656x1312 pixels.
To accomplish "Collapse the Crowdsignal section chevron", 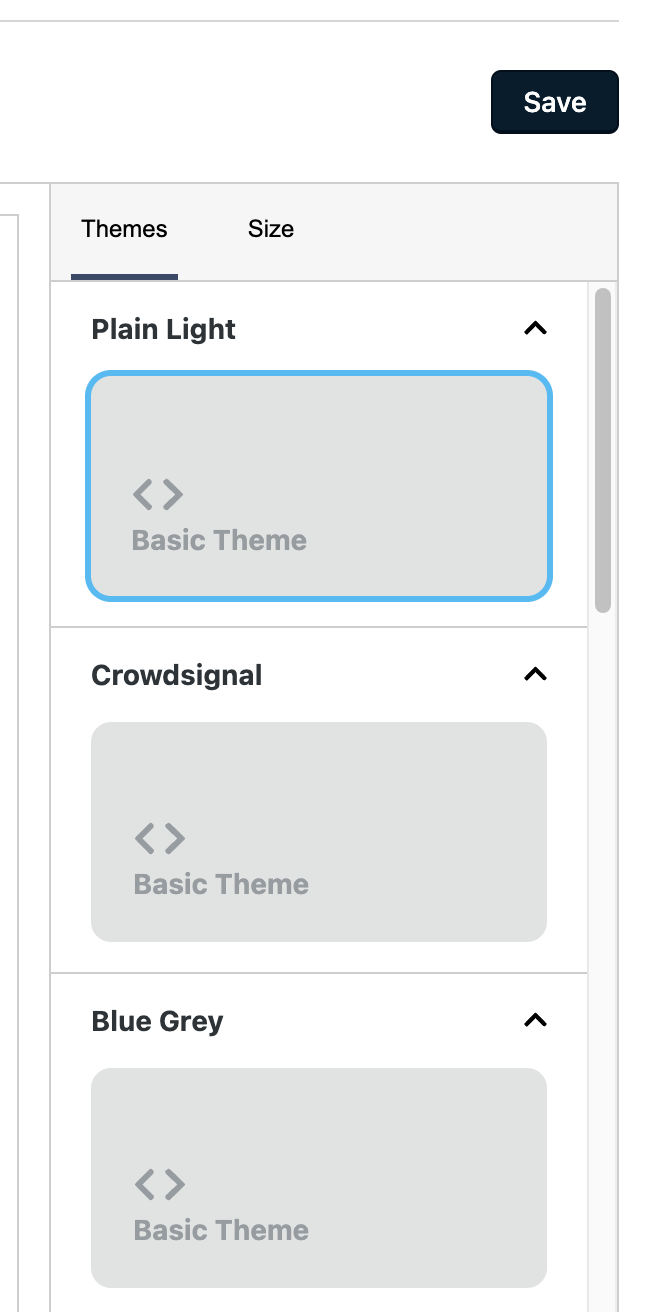I will (536, 674).
